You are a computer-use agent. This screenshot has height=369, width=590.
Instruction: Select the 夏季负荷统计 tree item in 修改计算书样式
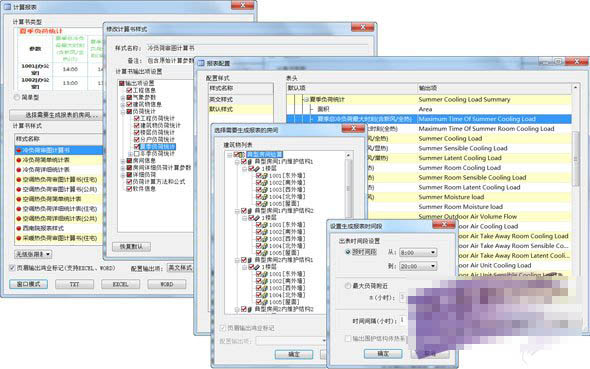[x=157, y=147]
